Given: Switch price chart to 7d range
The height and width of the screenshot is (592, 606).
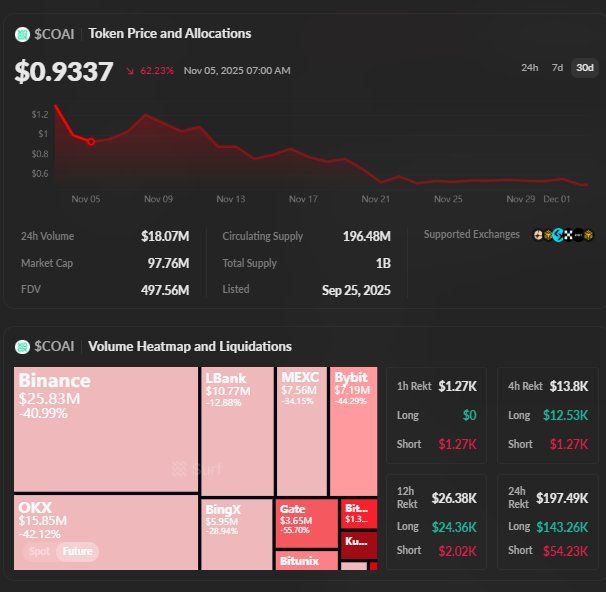Looking at the screenshot, I should coord(557,68).
